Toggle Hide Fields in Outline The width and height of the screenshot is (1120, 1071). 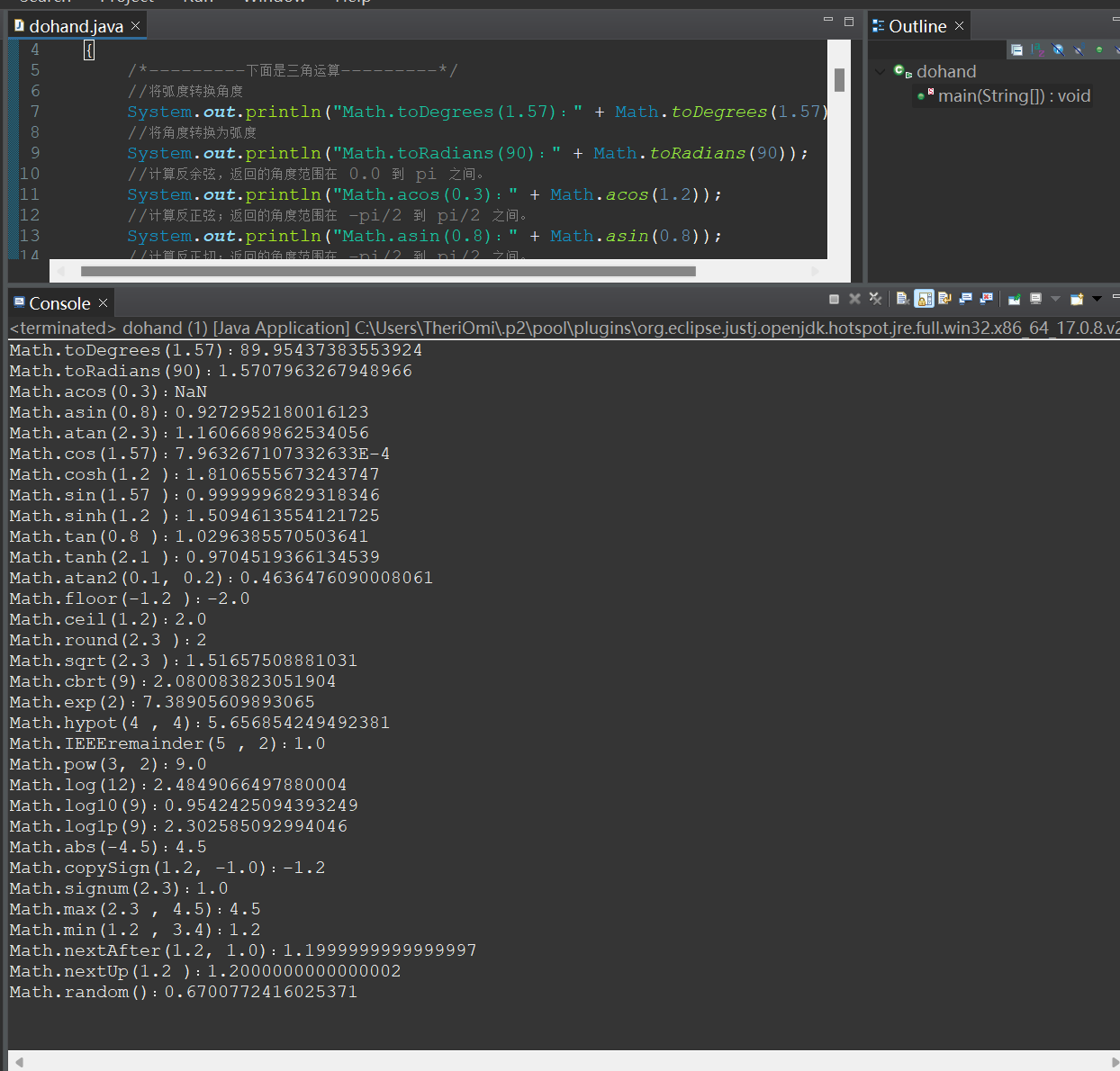[x=1058, y=49]
